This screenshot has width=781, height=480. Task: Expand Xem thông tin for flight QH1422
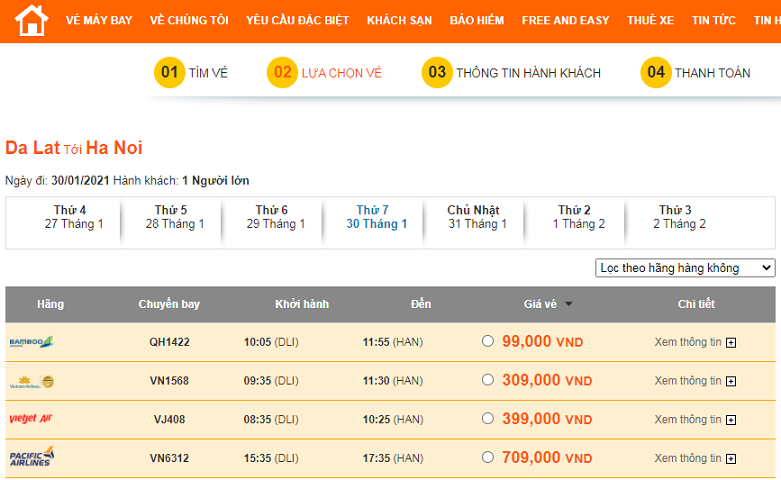[x=695, y=342]
